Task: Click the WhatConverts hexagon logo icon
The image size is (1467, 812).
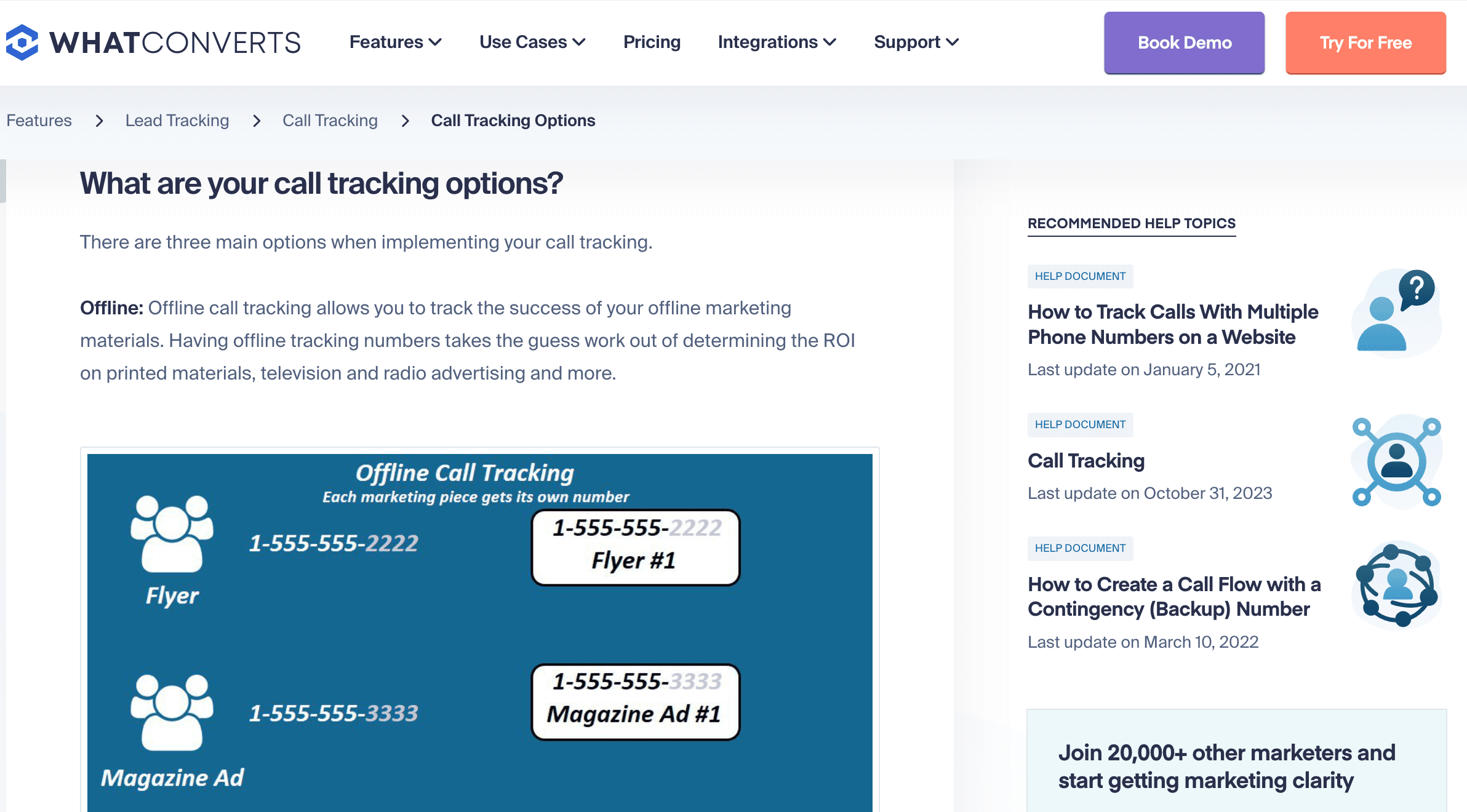Action: coord(23,42)
